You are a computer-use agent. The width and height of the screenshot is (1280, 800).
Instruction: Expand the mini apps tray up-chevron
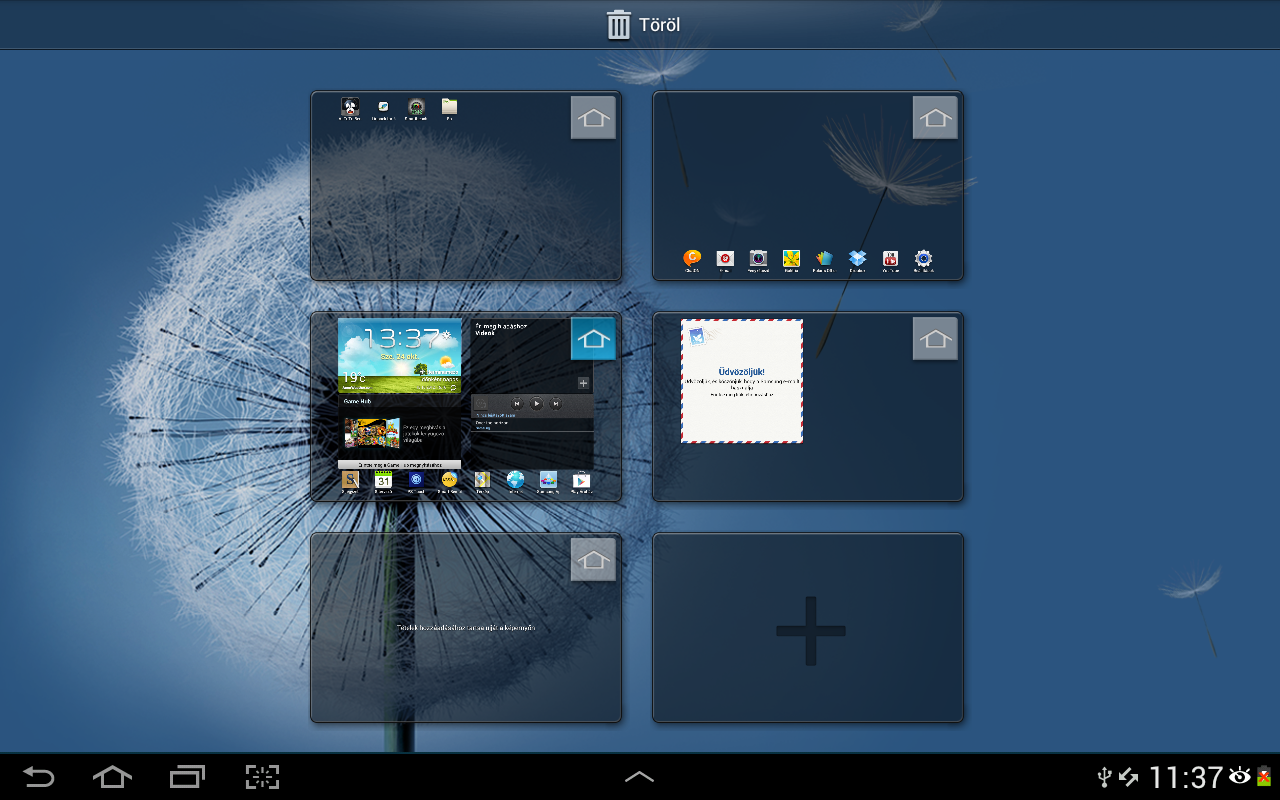(x=639, y=777)
